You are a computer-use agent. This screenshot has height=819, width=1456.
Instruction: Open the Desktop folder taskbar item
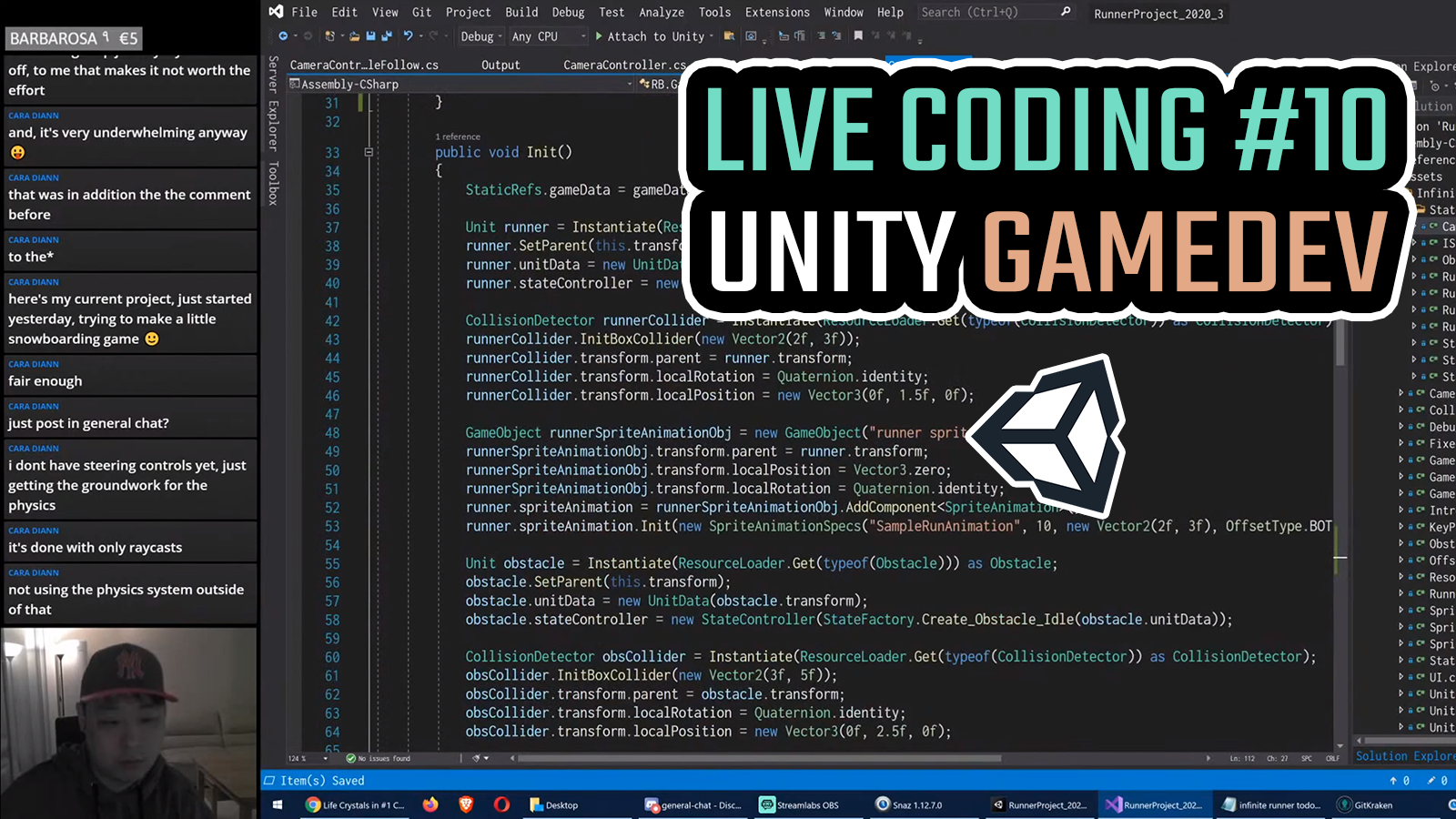(x=554, y=805)
